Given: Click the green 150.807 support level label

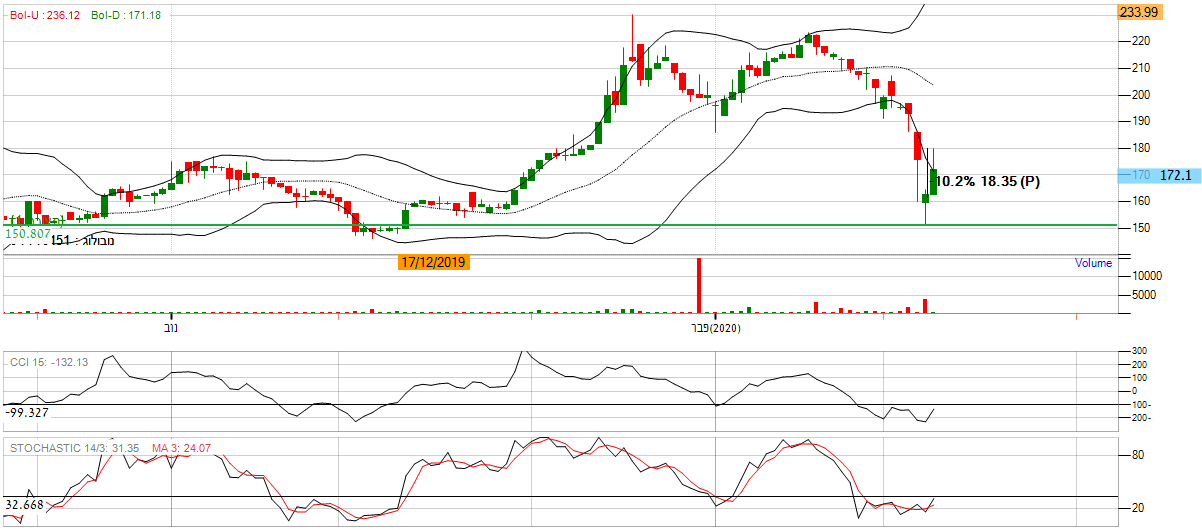Looking at the screenshot, I should coord(28,233).
